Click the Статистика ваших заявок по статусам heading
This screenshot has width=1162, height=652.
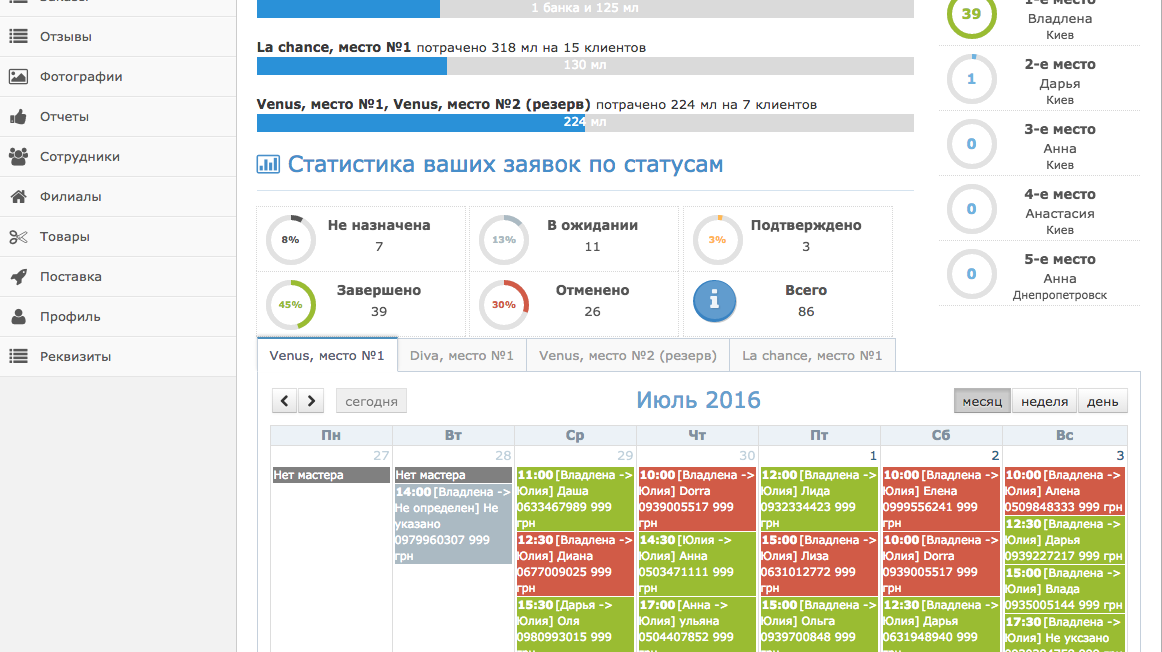click(x=505, y=164)
